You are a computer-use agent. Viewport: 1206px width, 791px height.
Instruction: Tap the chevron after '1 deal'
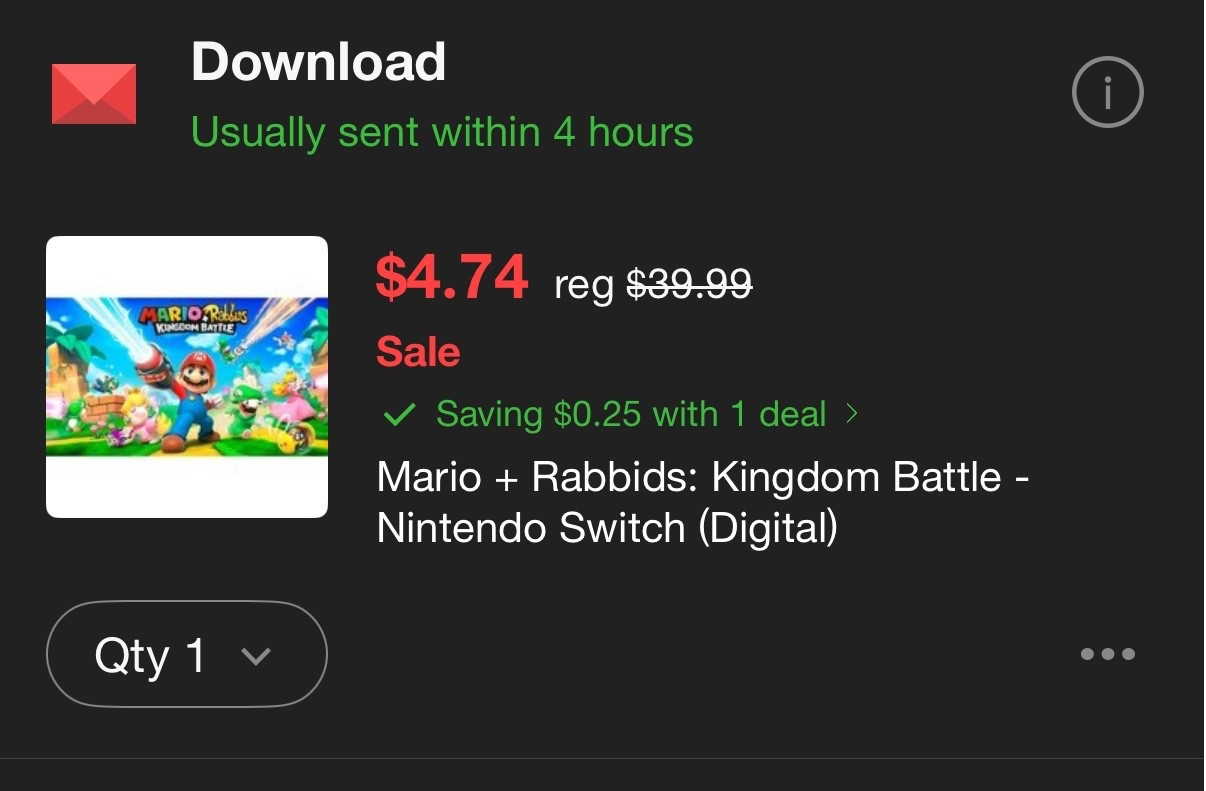tap(852, 413)
